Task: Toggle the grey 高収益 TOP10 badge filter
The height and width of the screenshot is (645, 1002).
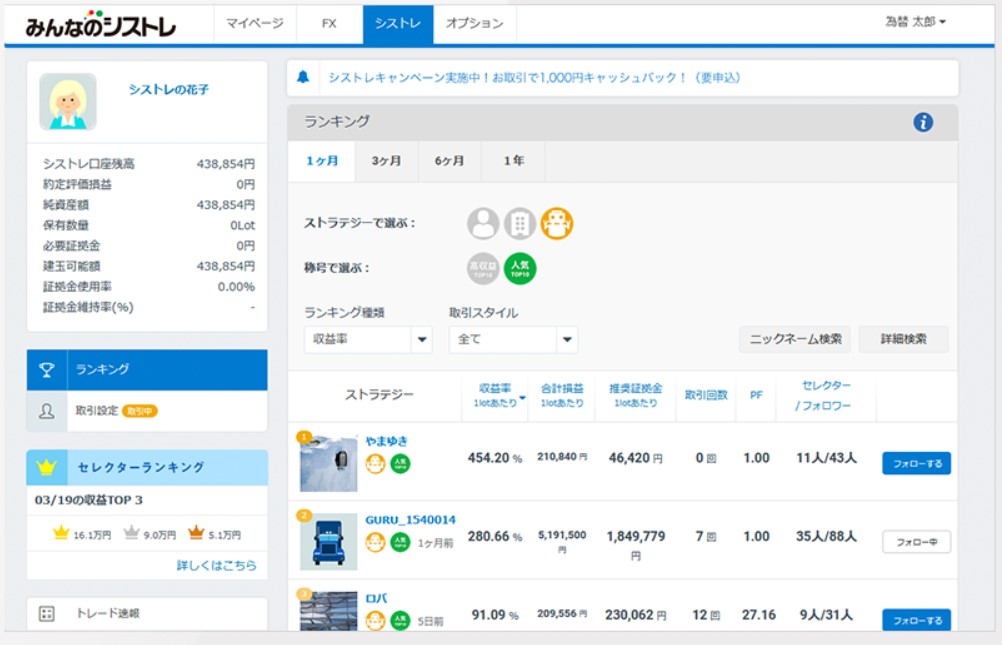Action: [x=483, y=268]
